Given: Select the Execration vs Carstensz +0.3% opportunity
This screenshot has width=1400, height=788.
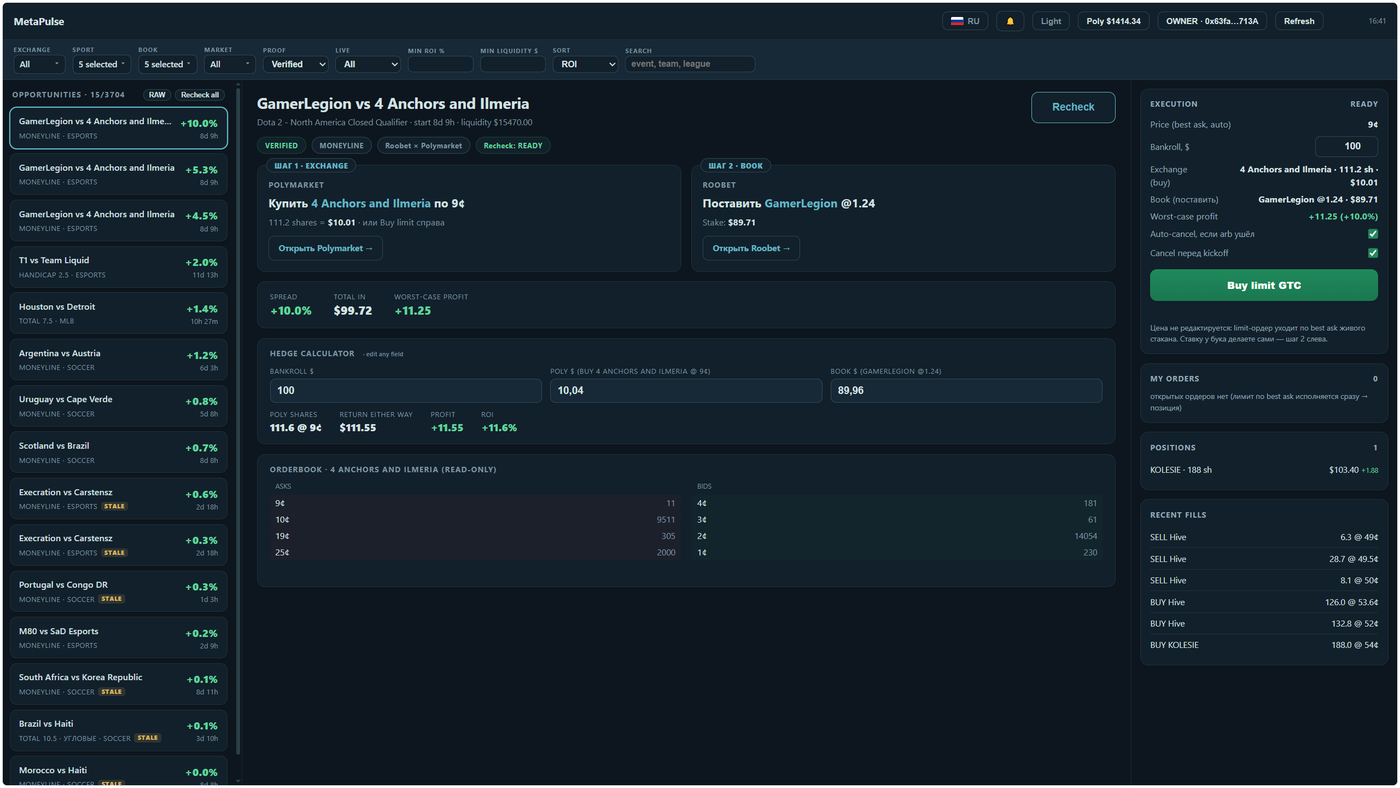Looking at the screenshot, I should tap(119, 545).
